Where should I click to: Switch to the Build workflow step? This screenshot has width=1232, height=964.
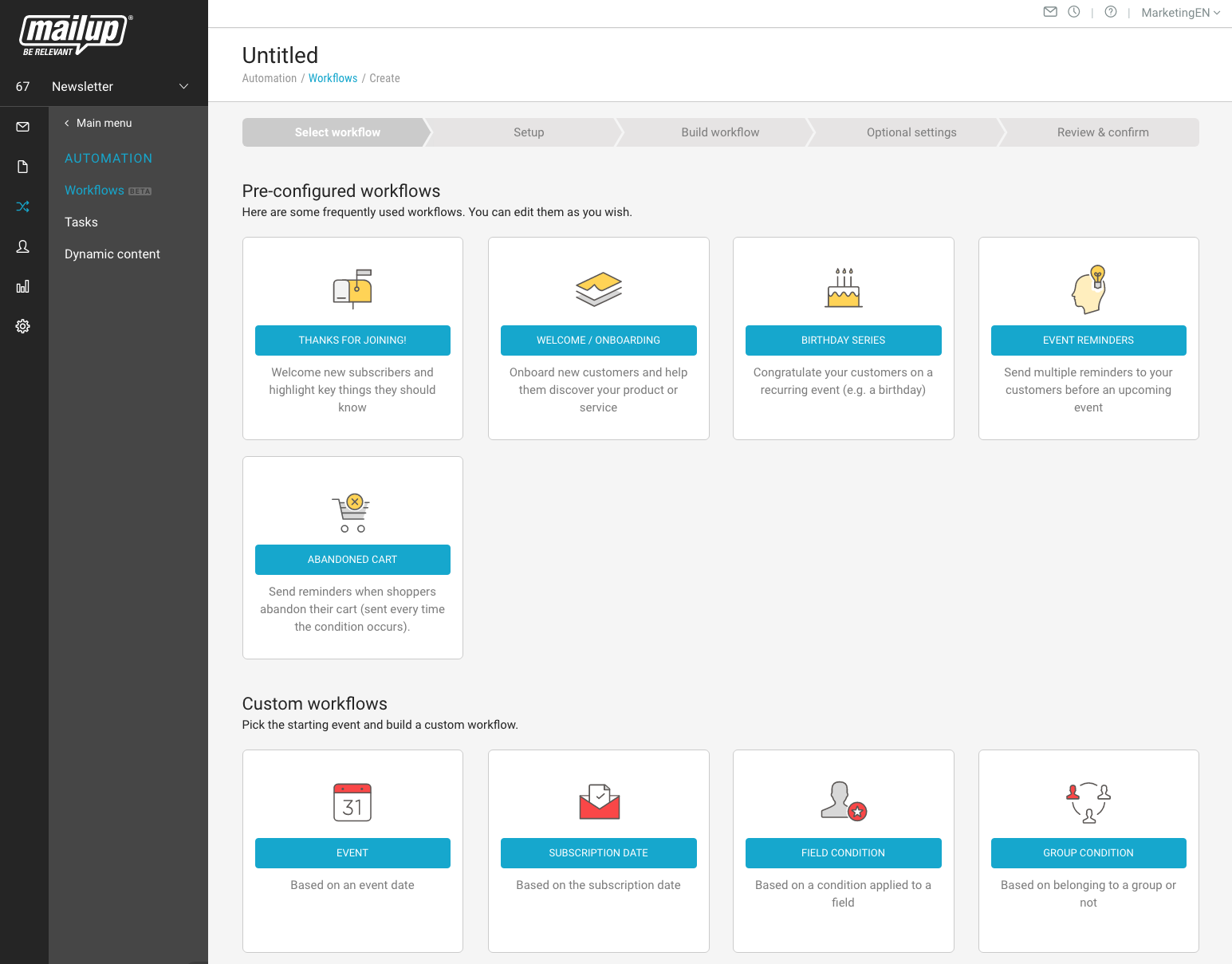click(x=720, y=132)
